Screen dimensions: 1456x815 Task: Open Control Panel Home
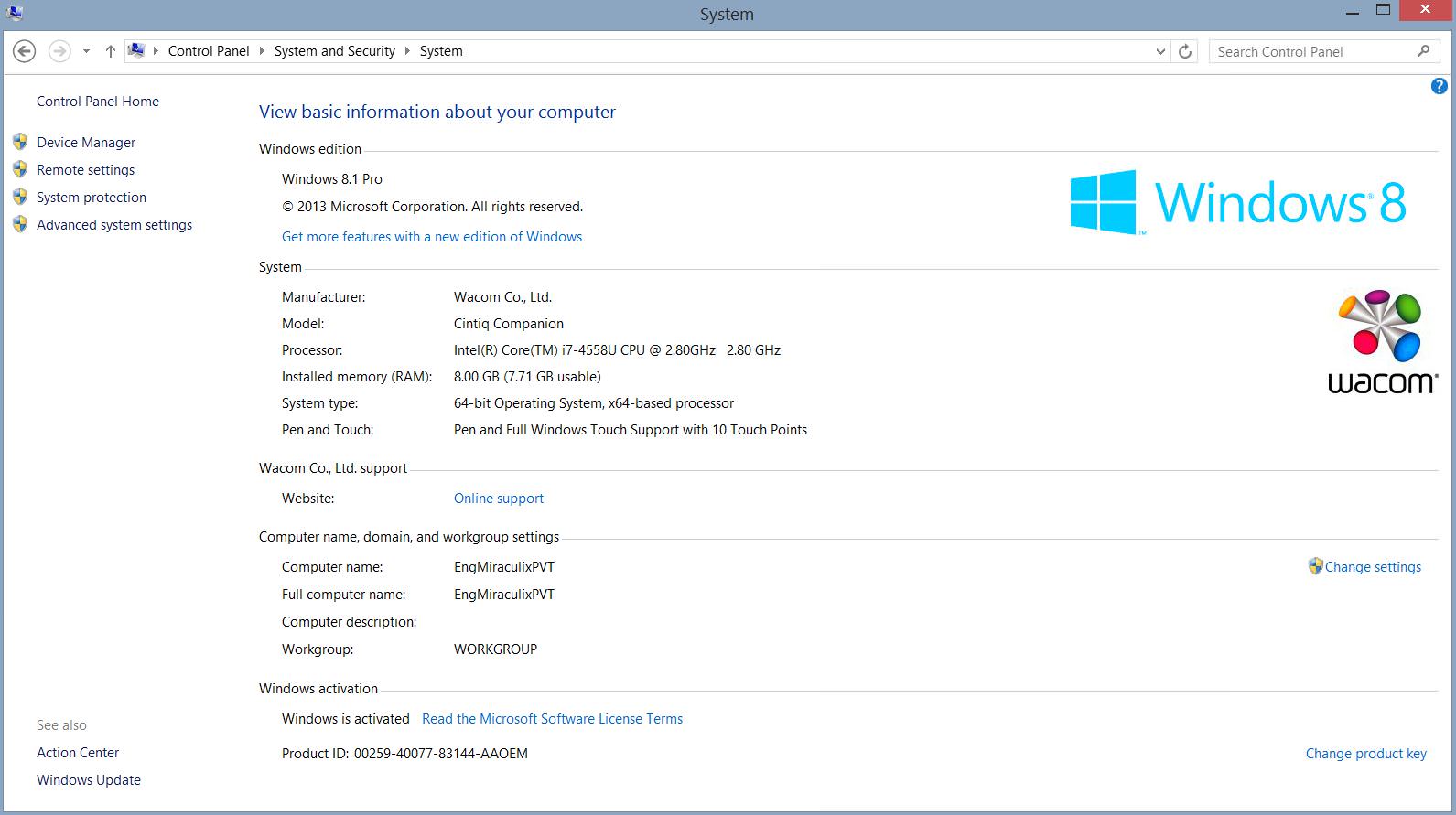click(98, 102)
